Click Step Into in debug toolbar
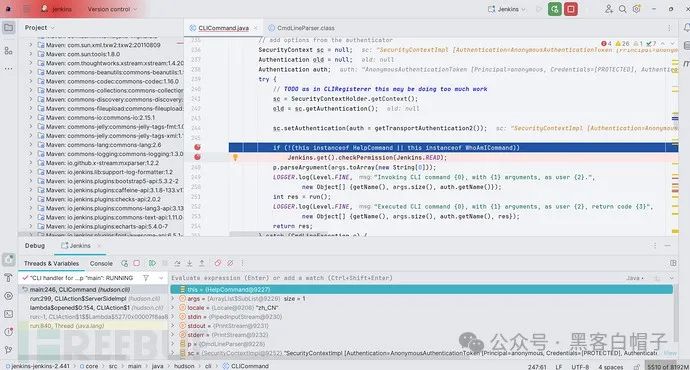The image size is (690, 370). 189,263
